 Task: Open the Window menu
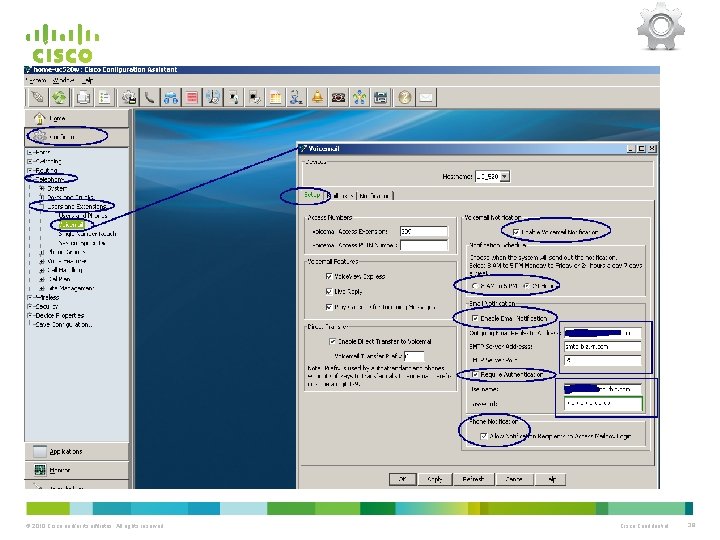pyautogui.click(x=63, y=80)
